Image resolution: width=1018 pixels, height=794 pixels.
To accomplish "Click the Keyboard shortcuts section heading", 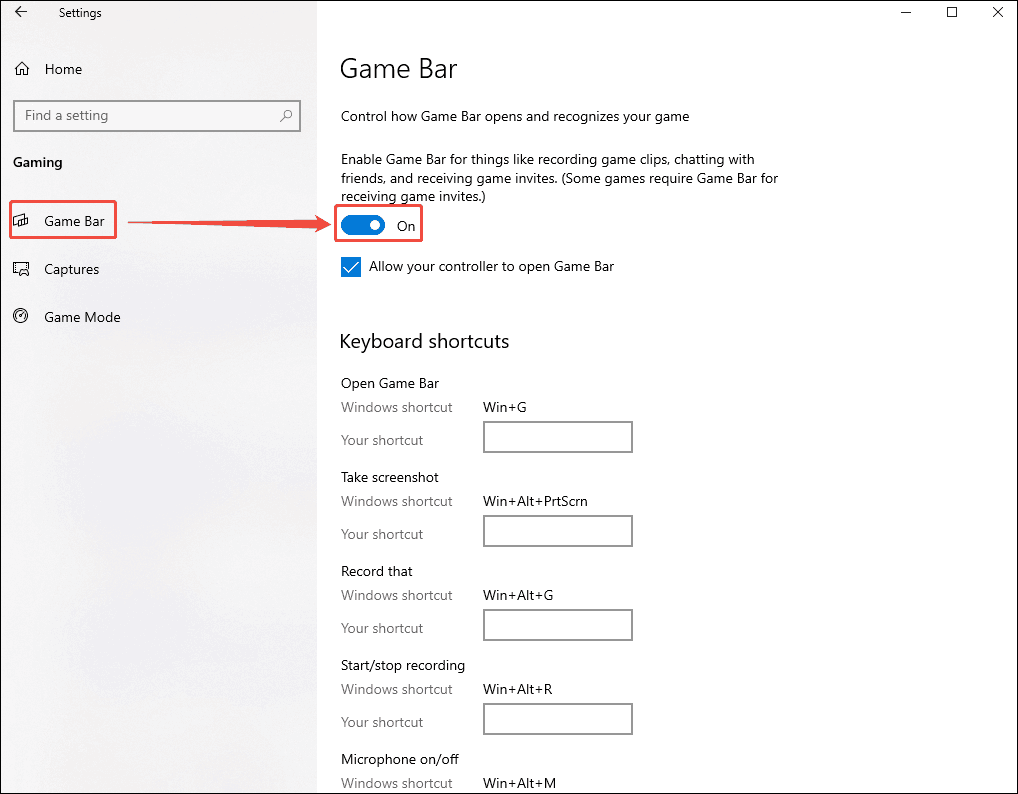I will click(x=424, y=341).
